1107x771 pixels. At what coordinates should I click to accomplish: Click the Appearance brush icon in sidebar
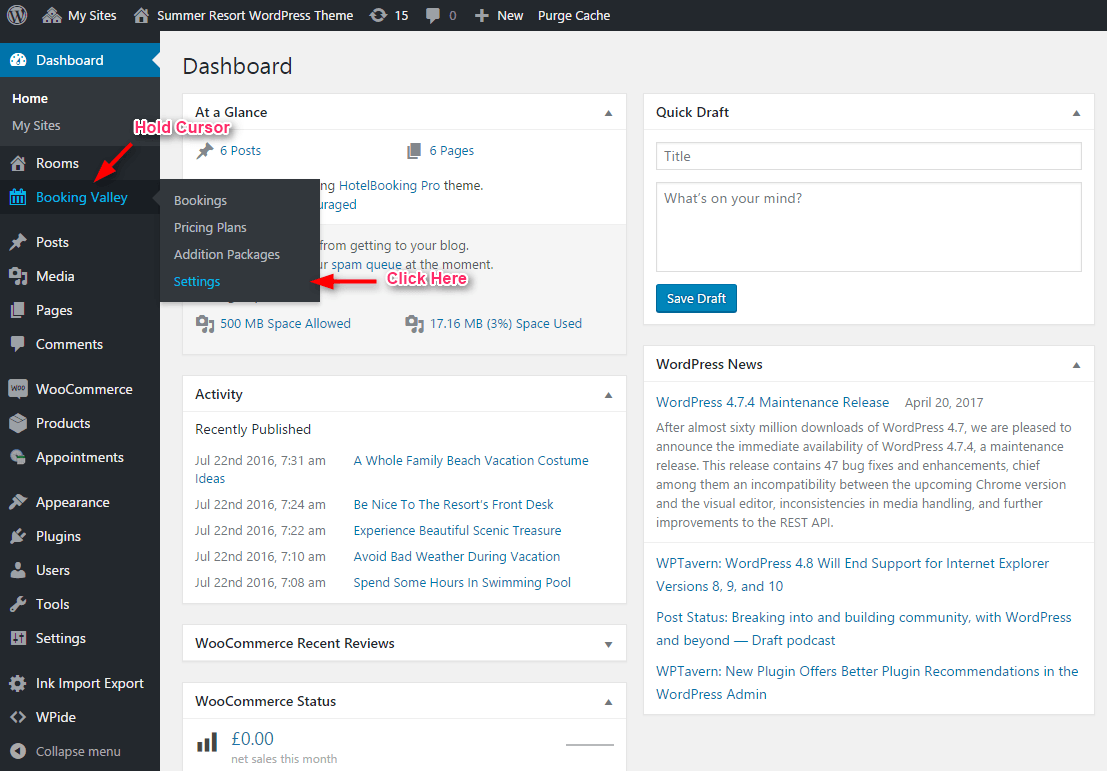pos(18,502)
